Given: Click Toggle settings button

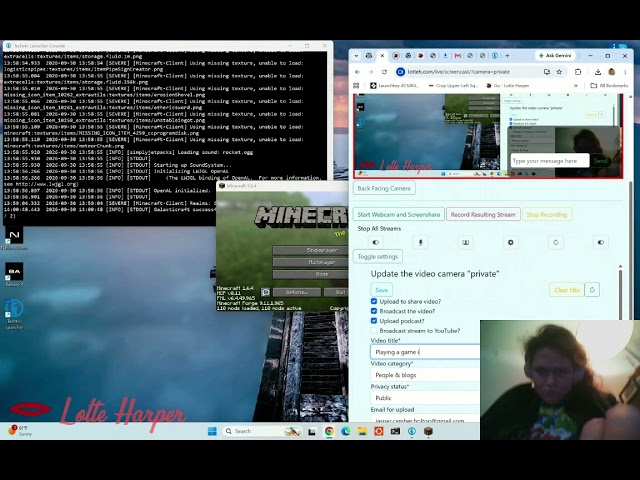Looking at the screenshot, I should 378,256.
